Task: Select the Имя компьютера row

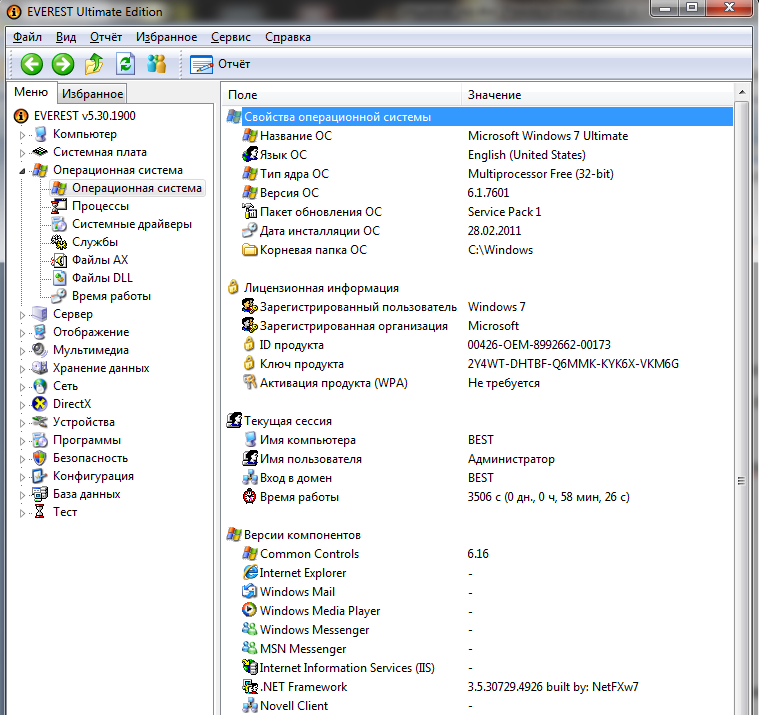Action: pyautogui.click(x=479, y=440)
